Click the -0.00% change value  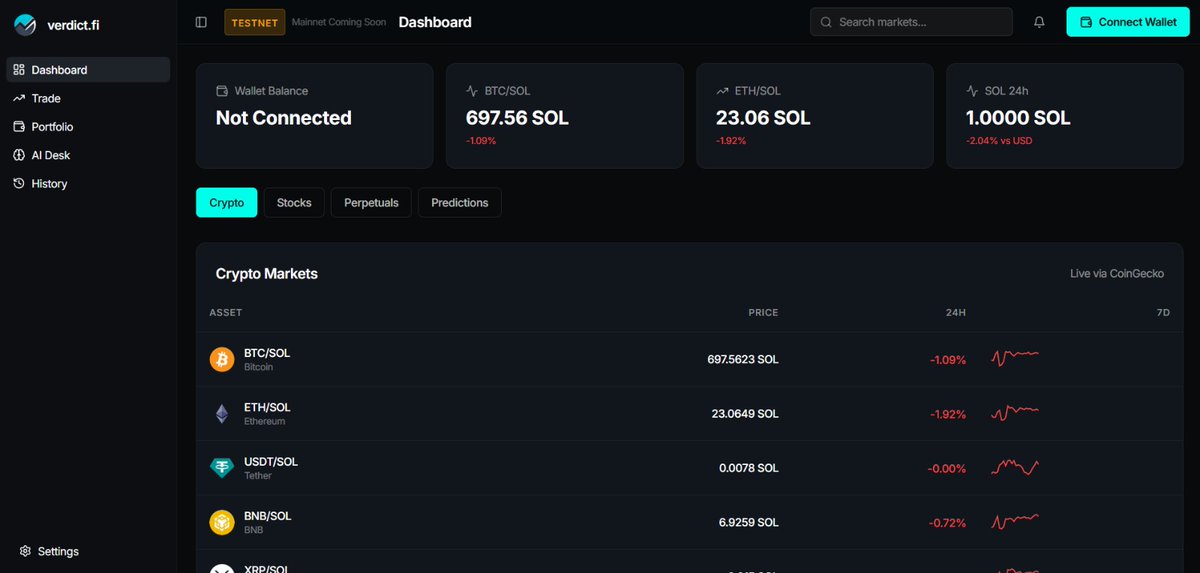(x=947, y=468)
